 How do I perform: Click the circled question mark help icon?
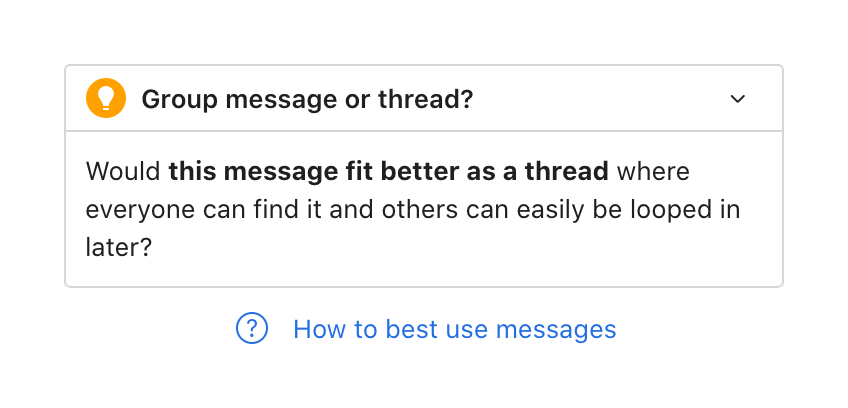click(252, 328)
